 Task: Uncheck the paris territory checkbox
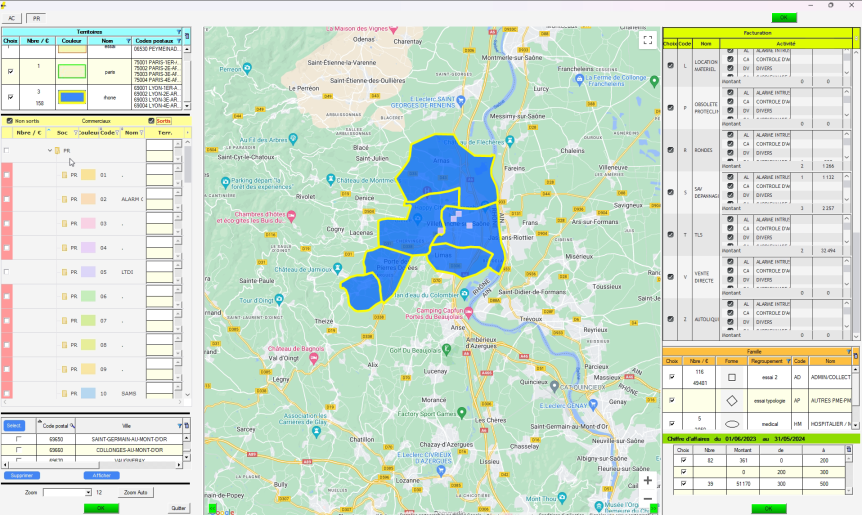pyautogui.click(x=10, y=72)
